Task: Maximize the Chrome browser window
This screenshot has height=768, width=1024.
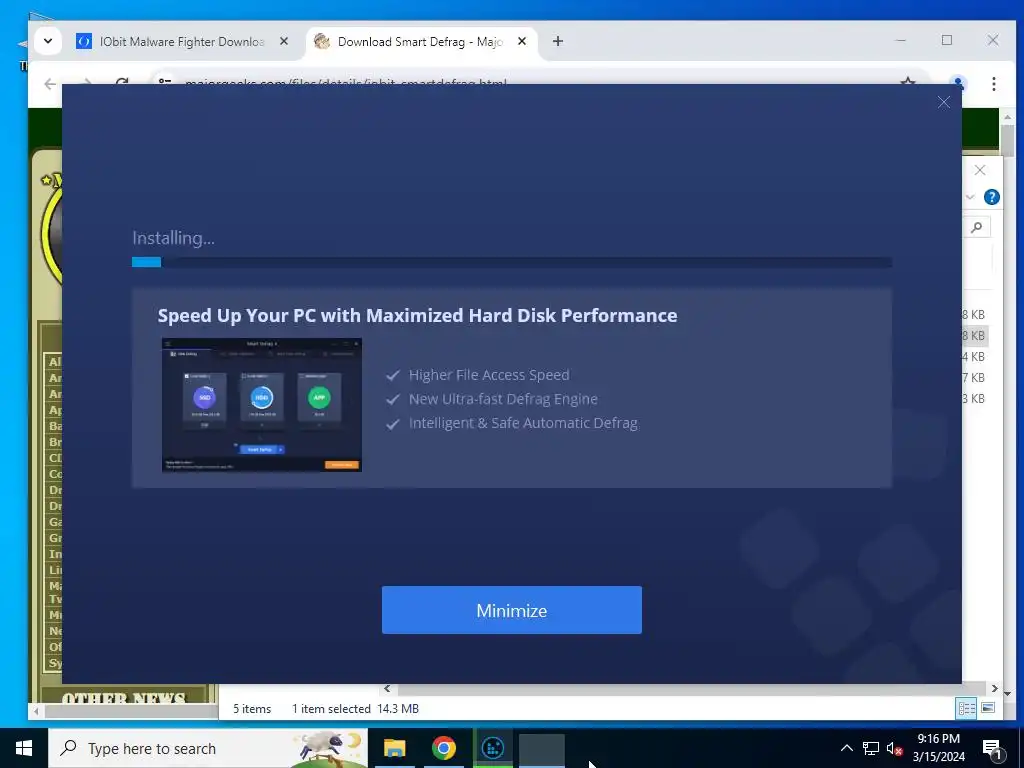Action: [947, 40]
